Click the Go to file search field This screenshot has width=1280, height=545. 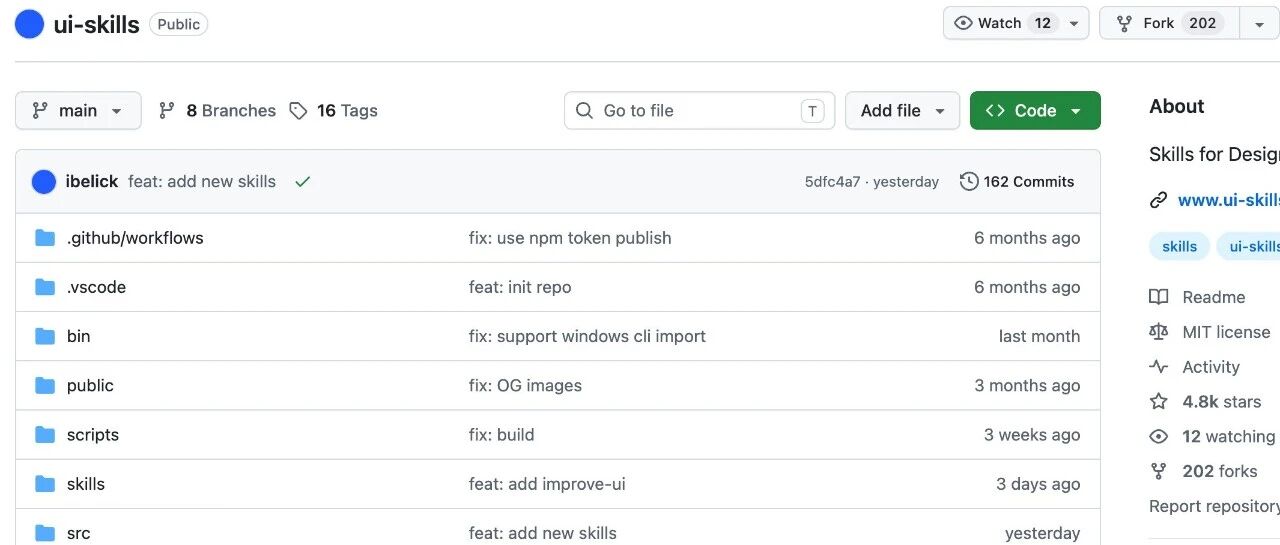click(700, 111)
